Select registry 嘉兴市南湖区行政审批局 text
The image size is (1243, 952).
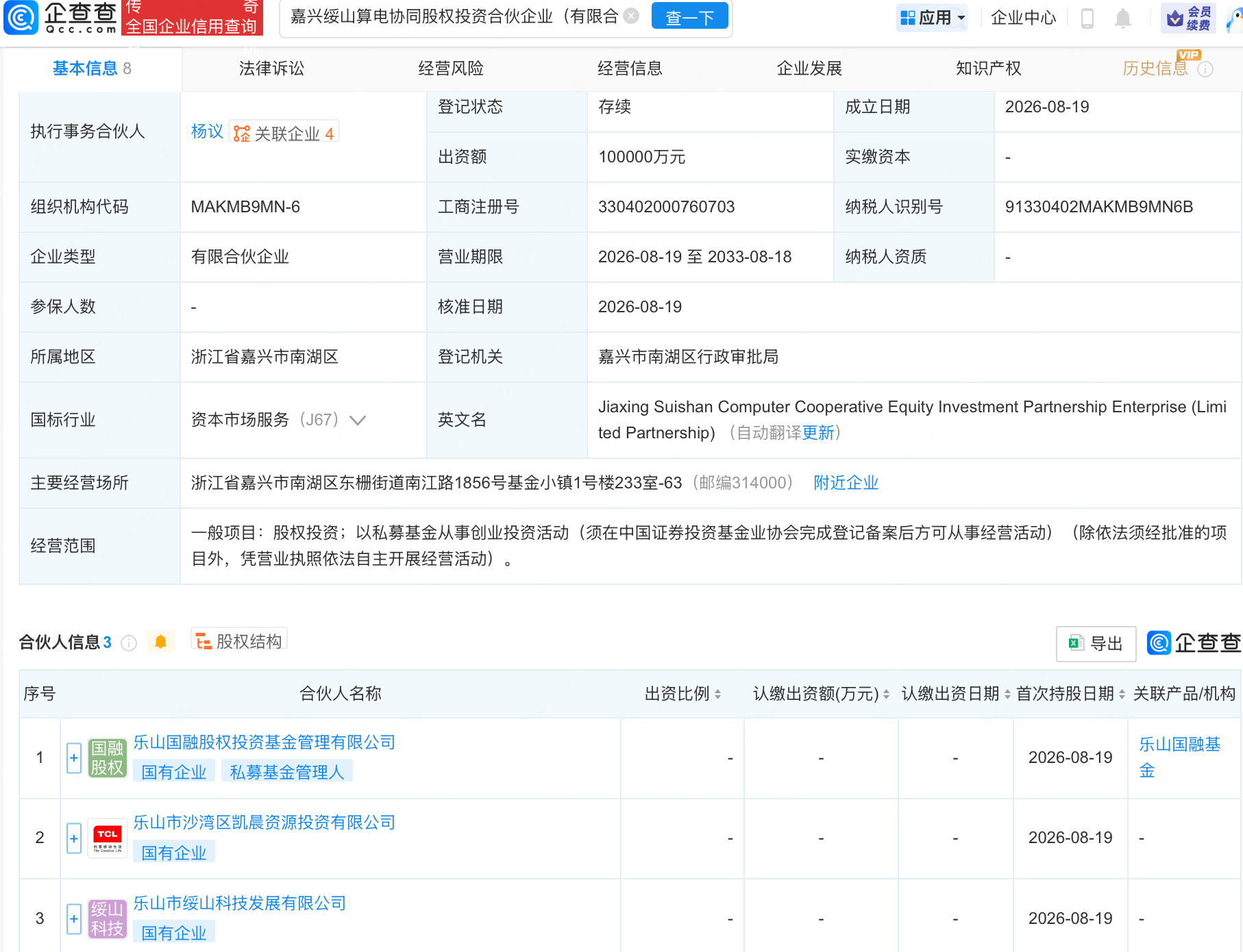click(688, 357)
